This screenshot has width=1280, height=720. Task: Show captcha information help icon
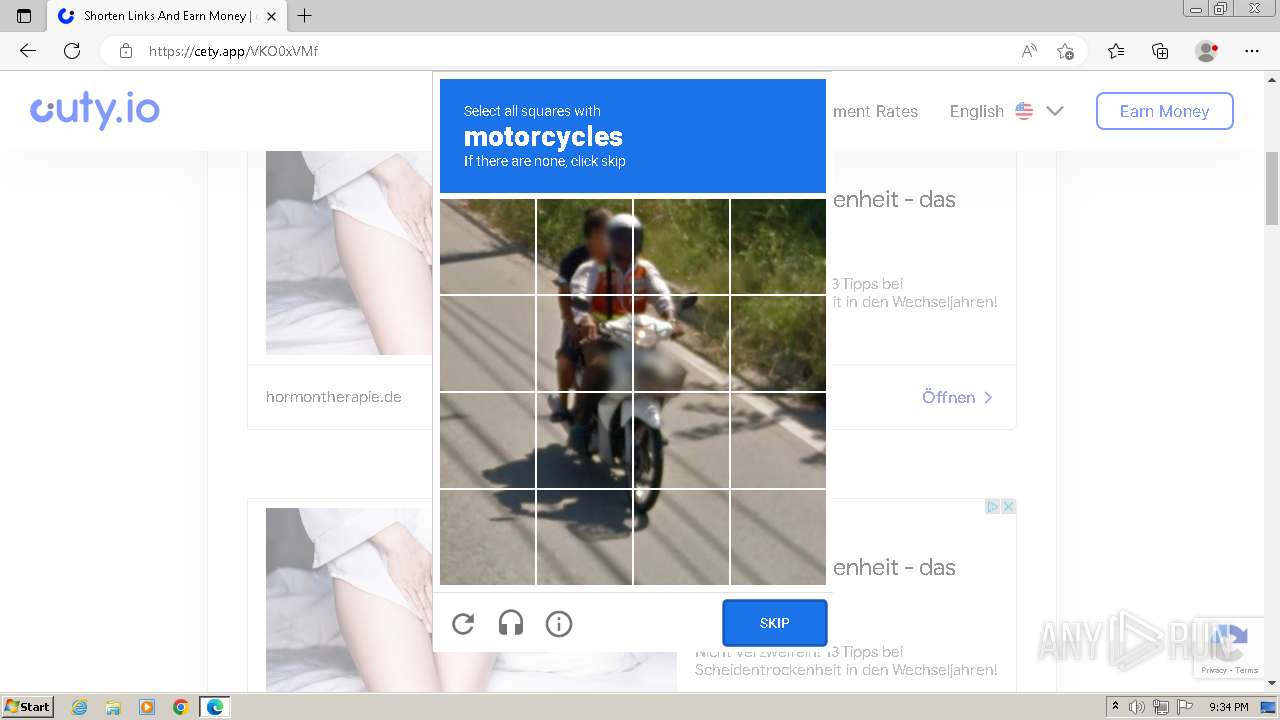[559, 624]
